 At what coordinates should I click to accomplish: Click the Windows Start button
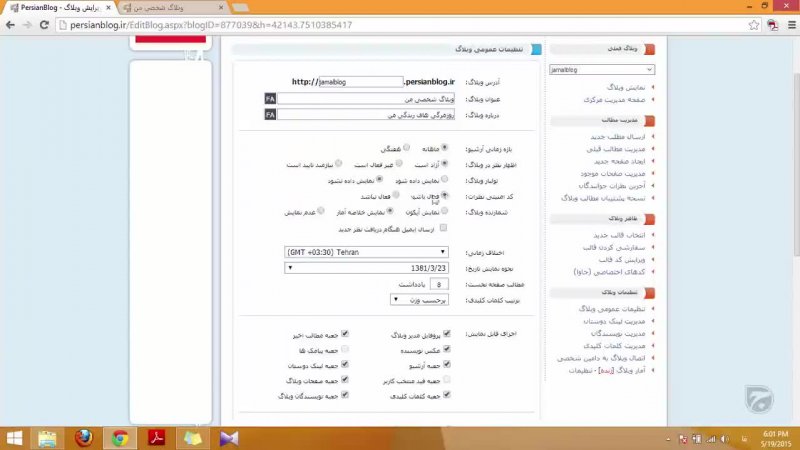tap(14, 437)
